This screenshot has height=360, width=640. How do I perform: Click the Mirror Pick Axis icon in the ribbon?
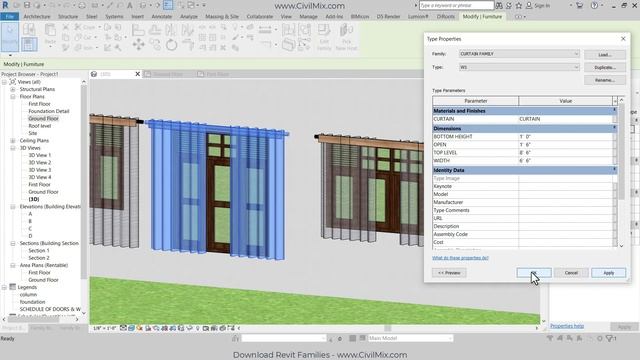(x=171, y=30)
